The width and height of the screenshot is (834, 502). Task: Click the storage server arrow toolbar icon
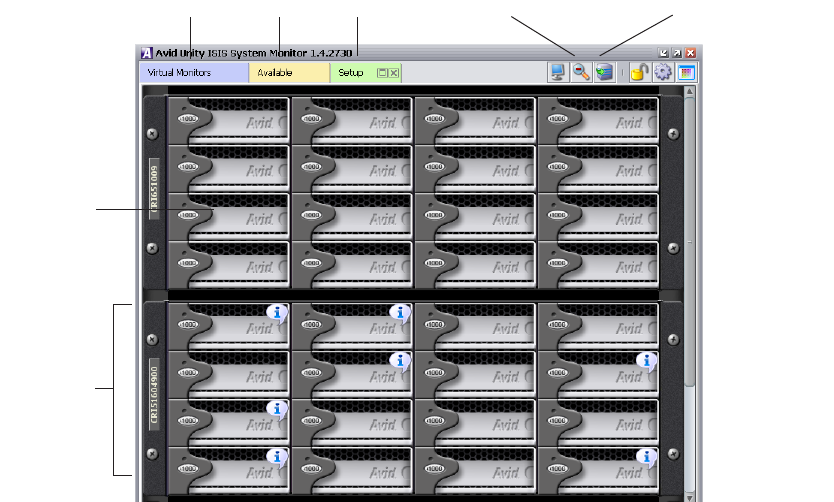(604, 72)
